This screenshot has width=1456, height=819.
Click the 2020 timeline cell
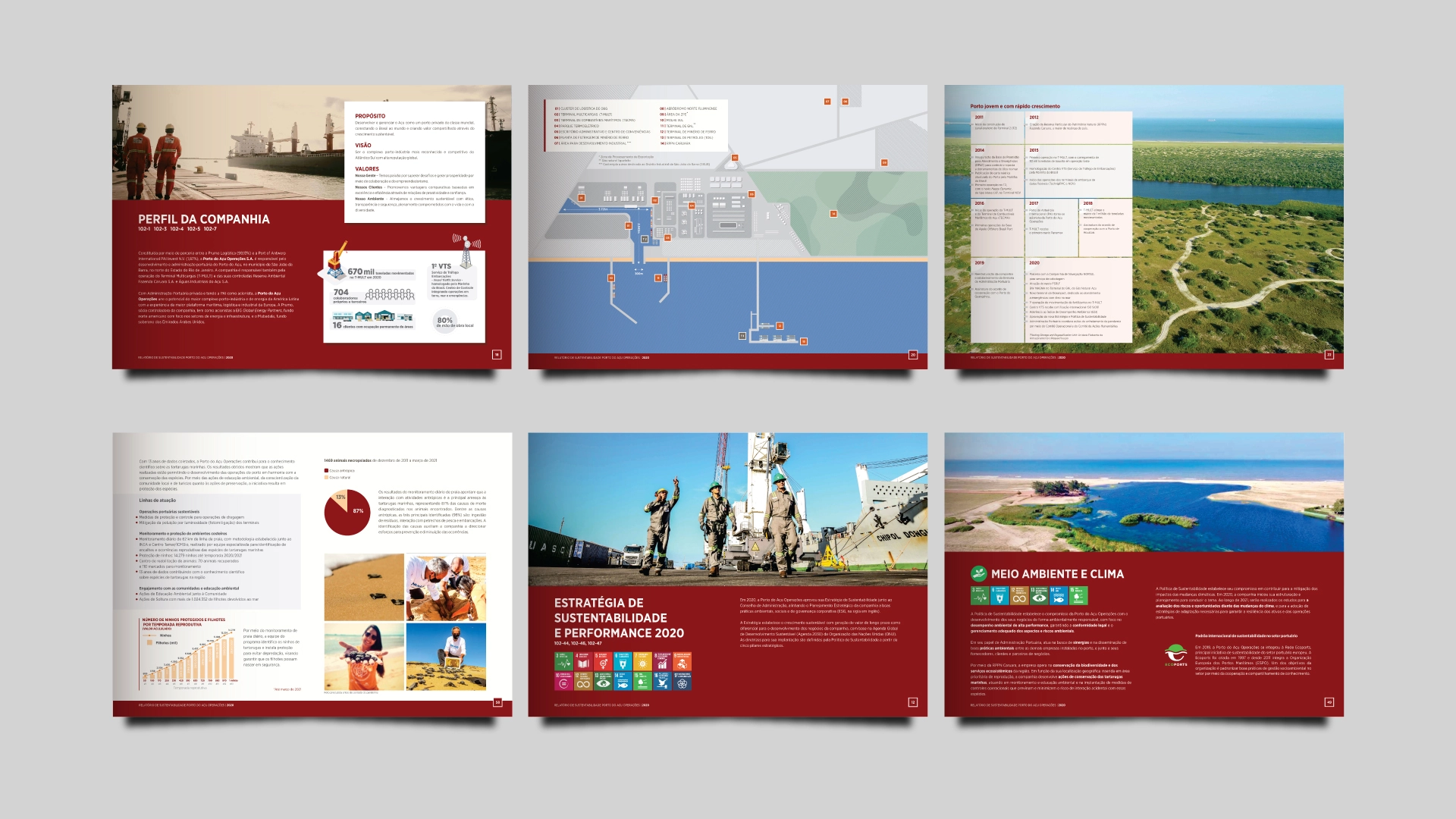coord(1078,300)
